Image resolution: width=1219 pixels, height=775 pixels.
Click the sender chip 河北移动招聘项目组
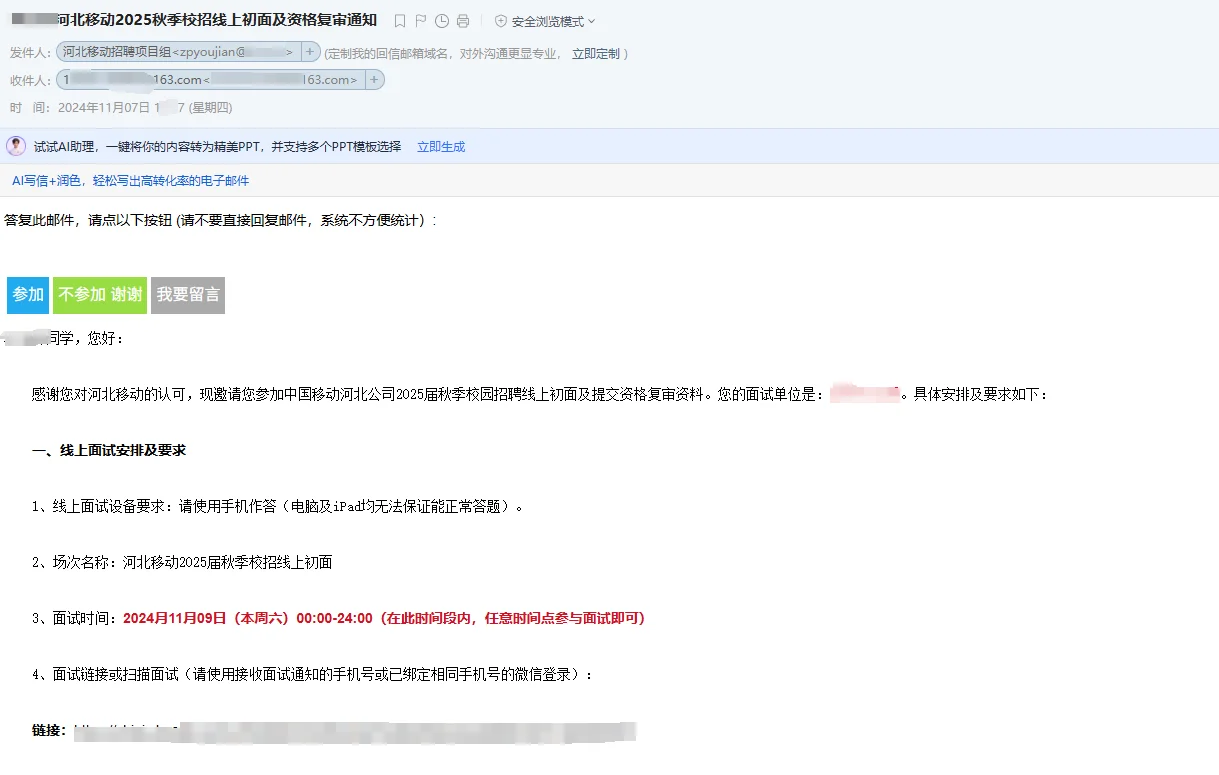click(178, 52)
